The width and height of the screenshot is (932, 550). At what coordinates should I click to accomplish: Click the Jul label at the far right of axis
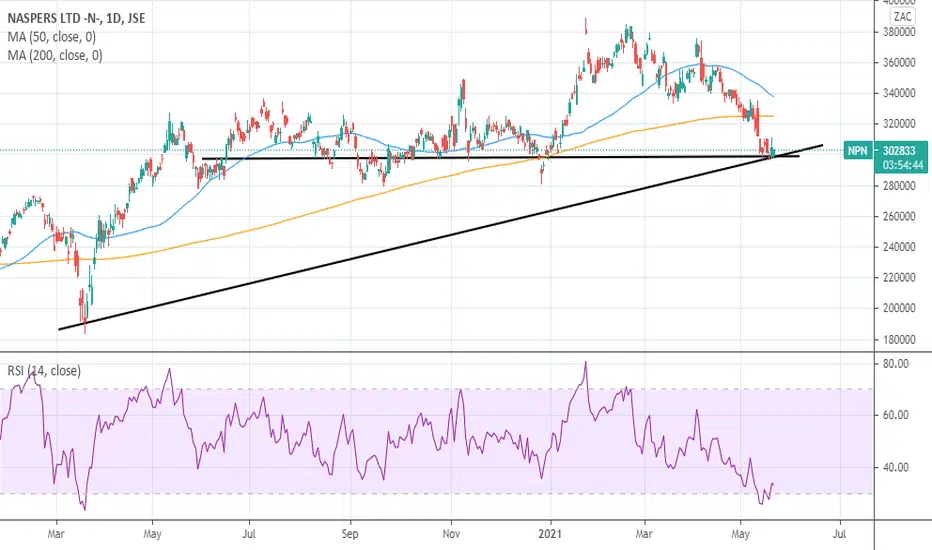click(839, 534)
